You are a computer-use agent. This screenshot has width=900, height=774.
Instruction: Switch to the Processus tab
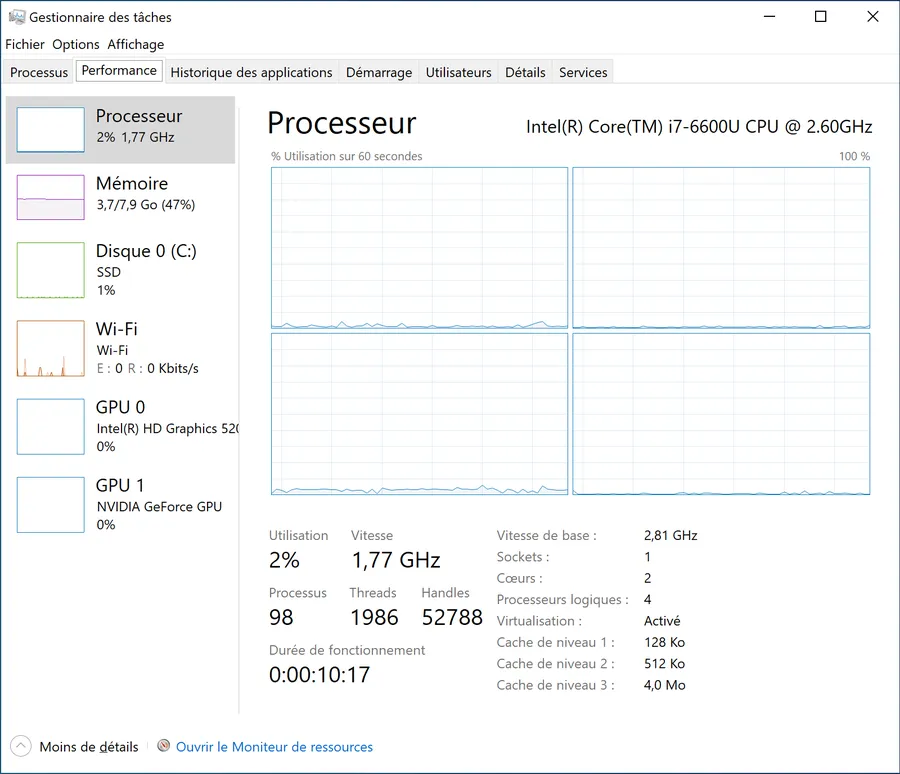pyautogui.click(x=38, y=72)
